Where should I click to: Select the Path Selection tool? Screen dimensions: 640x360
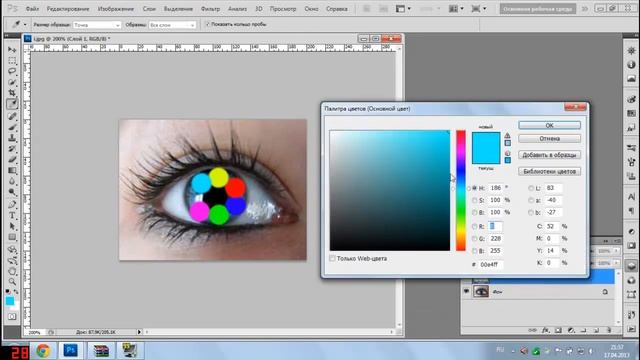click(x=12, y=226)
